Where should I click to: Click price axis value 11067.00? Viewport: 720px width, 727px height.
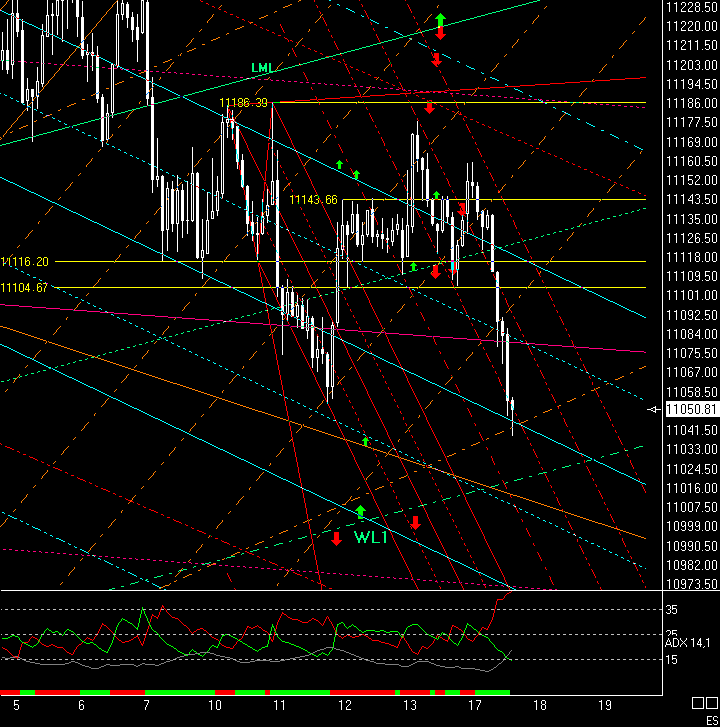pos(691,372)
